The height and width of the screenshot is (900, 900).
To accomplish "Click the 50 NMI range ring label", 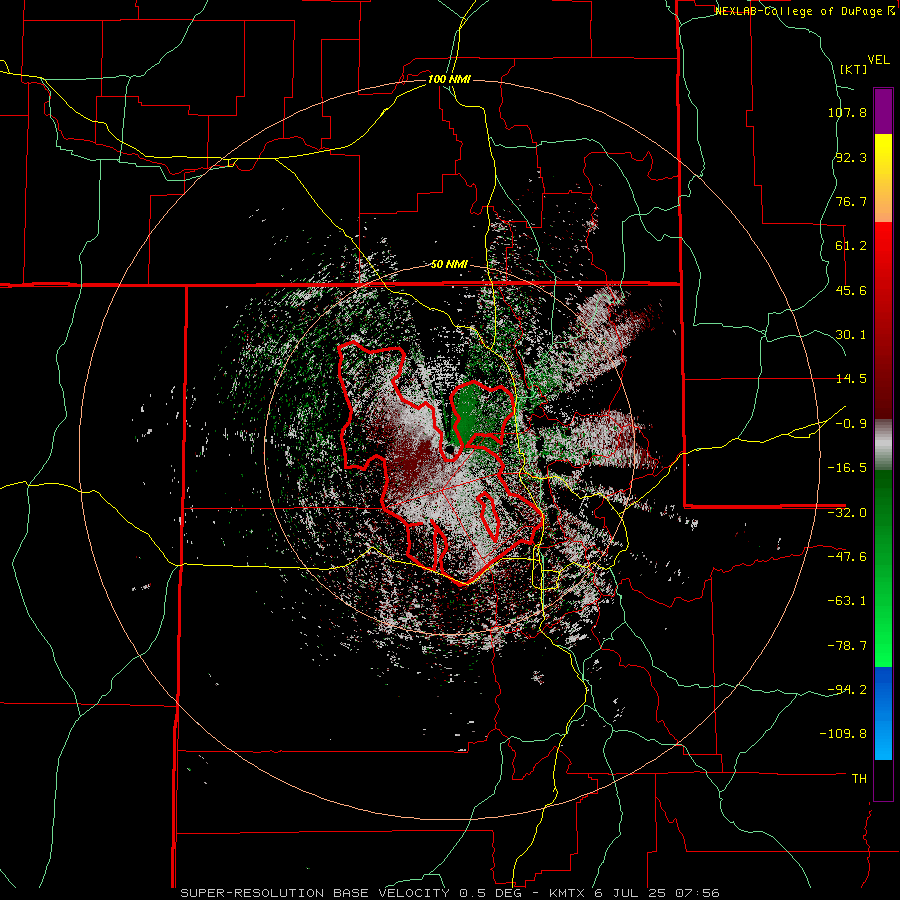I will point(449,265).
